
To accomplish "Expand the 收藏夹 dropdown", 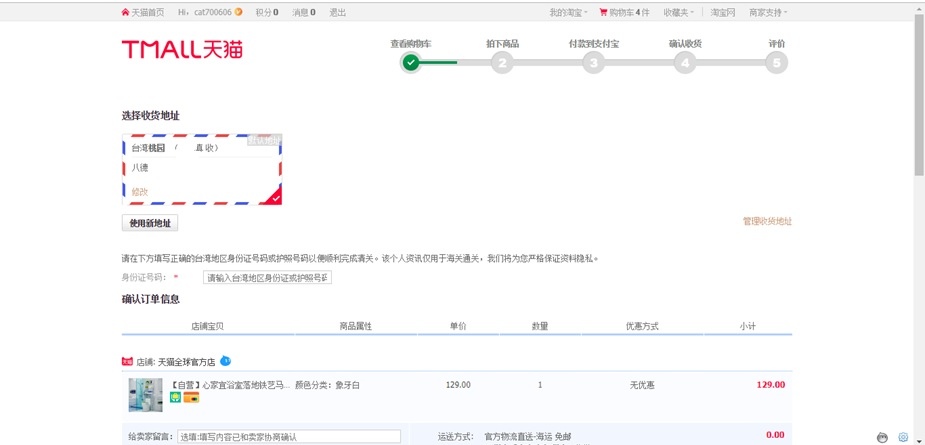I will pos(678,12).
